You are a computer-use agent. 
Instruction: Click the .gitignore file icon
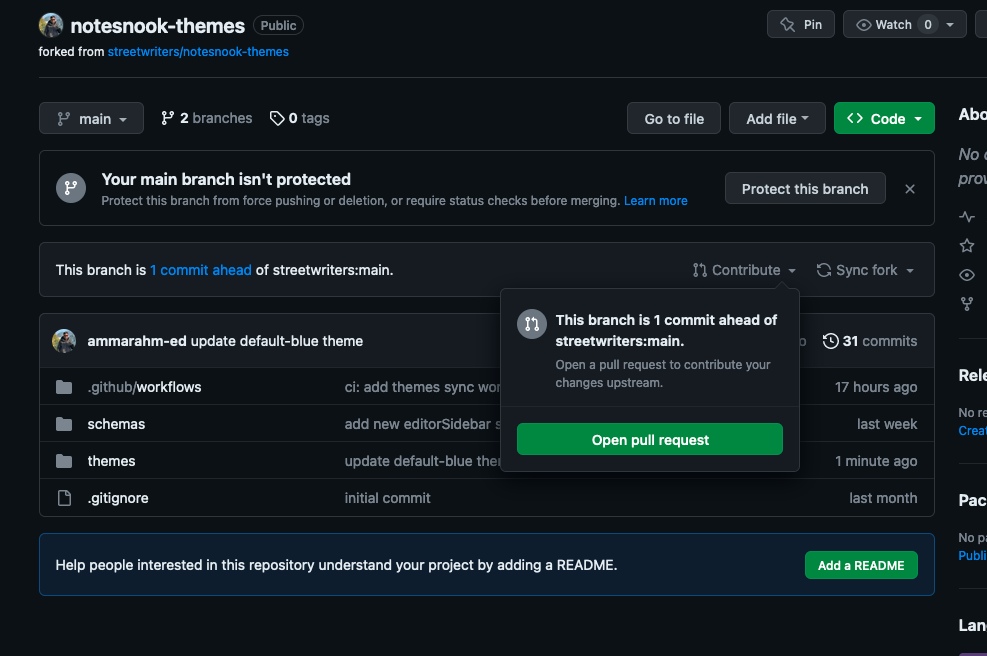pos(65,498)
